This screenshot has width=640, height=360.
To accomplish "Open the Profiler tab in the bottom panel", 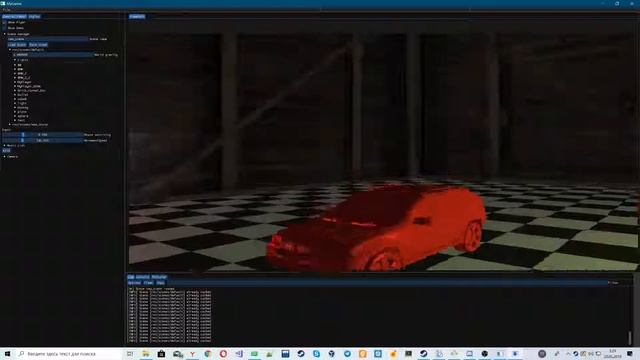I will (159, 277).
